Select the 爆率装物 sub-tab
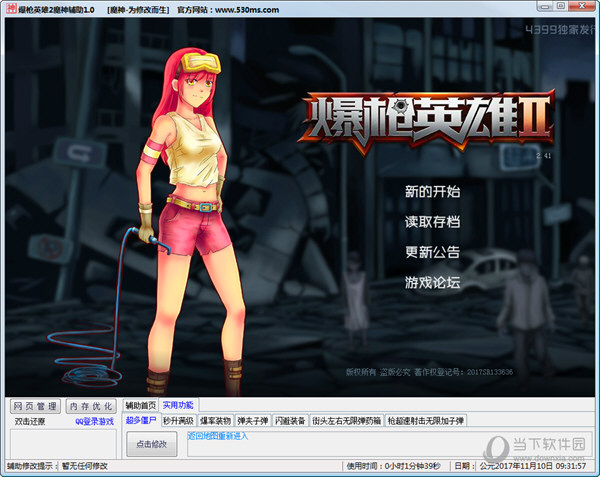 click(x=215, y=421)
